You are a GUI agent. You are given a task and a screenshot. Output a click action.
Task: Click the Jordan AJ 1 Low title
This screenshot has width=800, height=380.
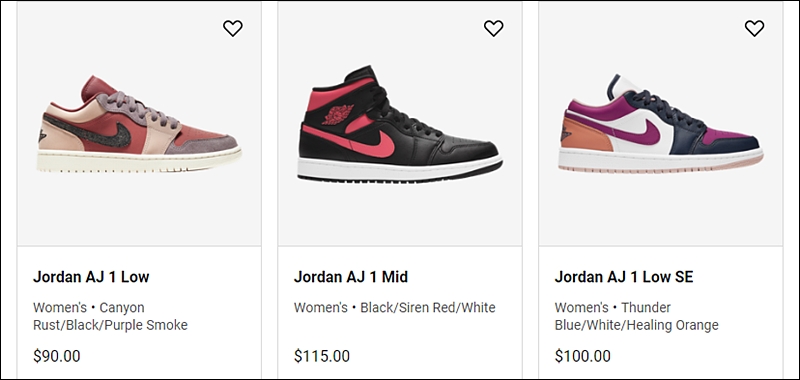point(91,277)
